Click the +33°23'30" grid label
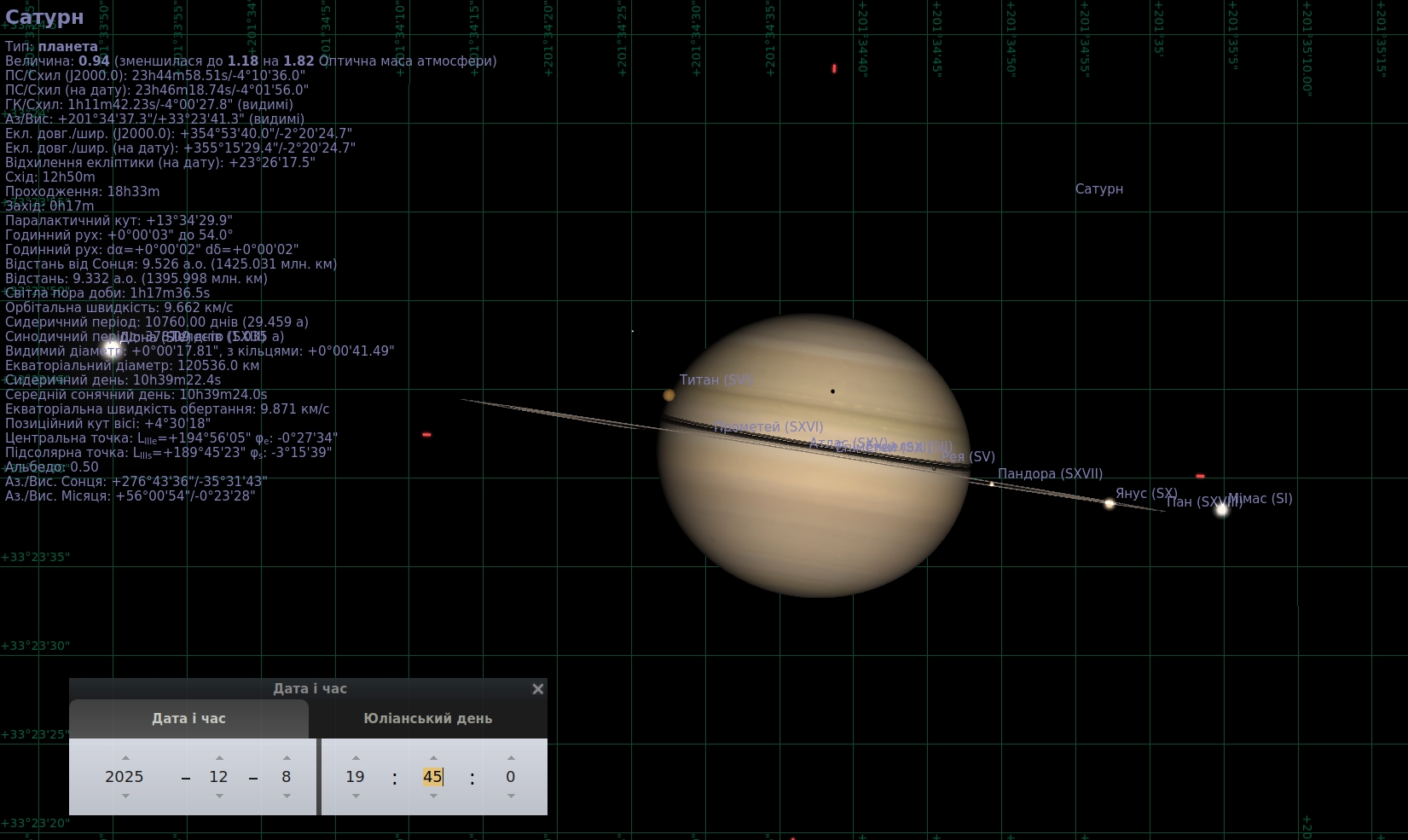1408x840 pixels. 36,646
